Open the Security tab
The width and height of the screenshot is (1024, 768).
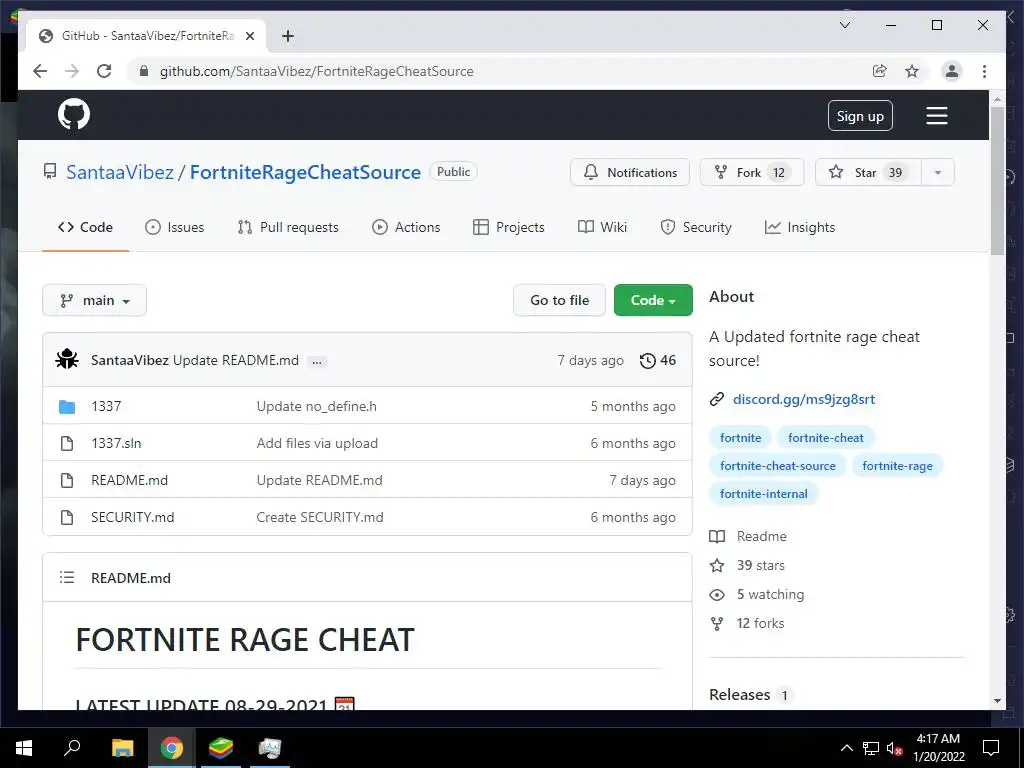coord(696,227)
